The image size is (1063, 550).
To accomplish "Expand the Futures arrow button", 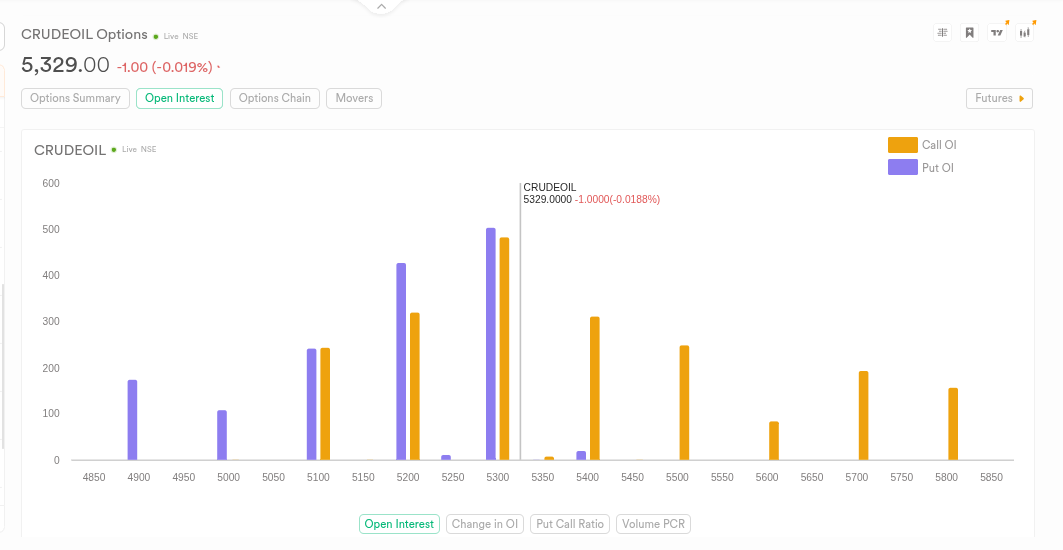I will (999, 98).
